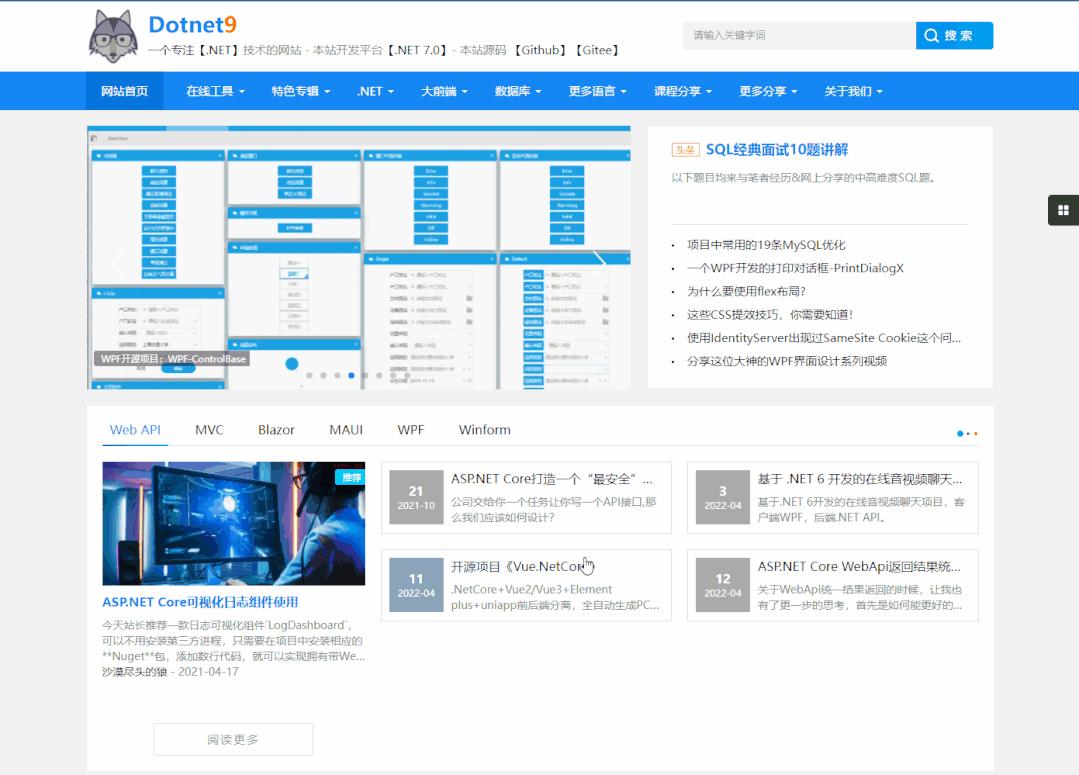
Task: Click the WPF-ControlBase carousel caption
Action: (x=173, y=359)
